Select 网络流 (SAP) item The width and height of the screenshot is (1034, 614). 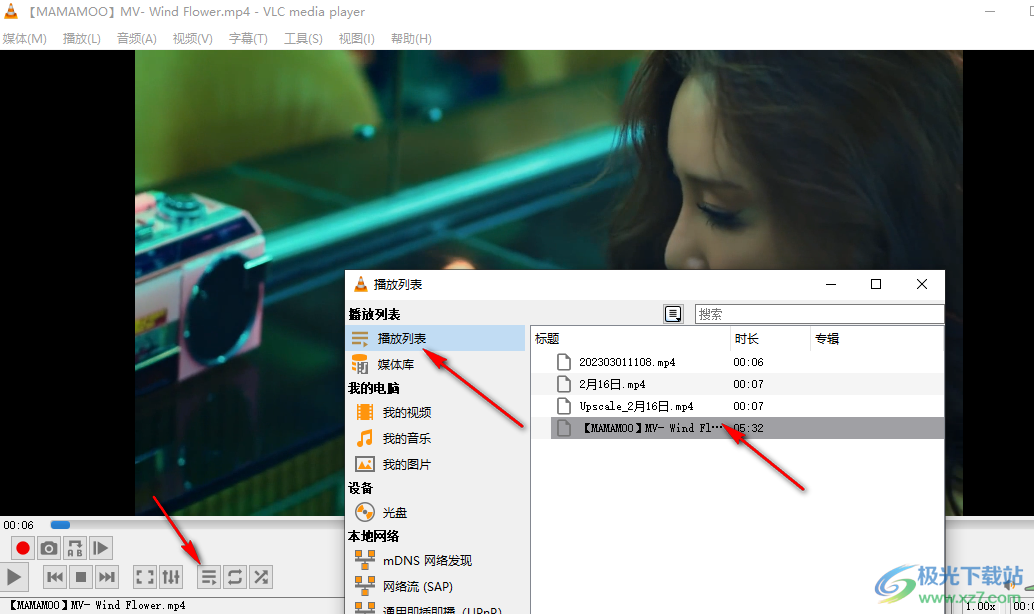click(417, 586)
